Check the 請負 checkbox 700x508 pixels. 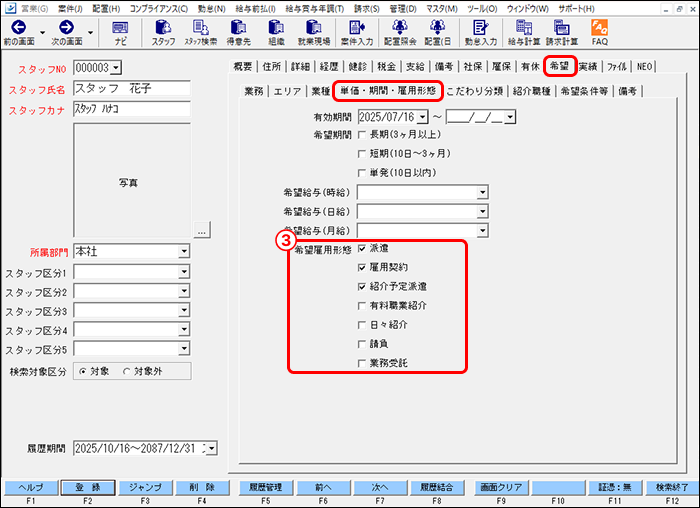pyautogui.click(x=362, y=344)
